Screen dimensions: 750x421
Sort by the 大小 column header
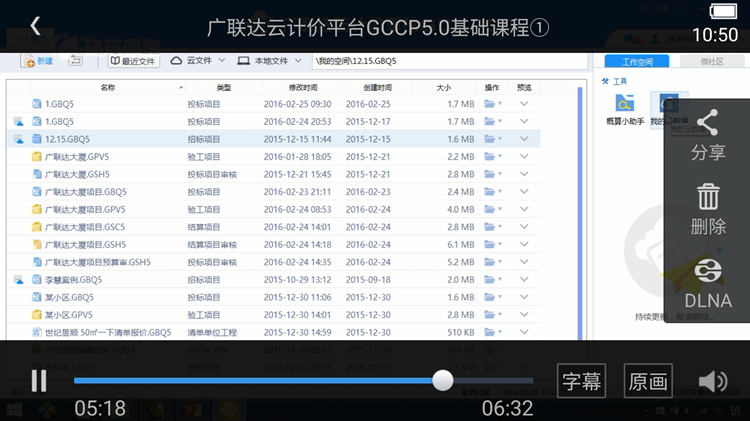tap(443, 88)
